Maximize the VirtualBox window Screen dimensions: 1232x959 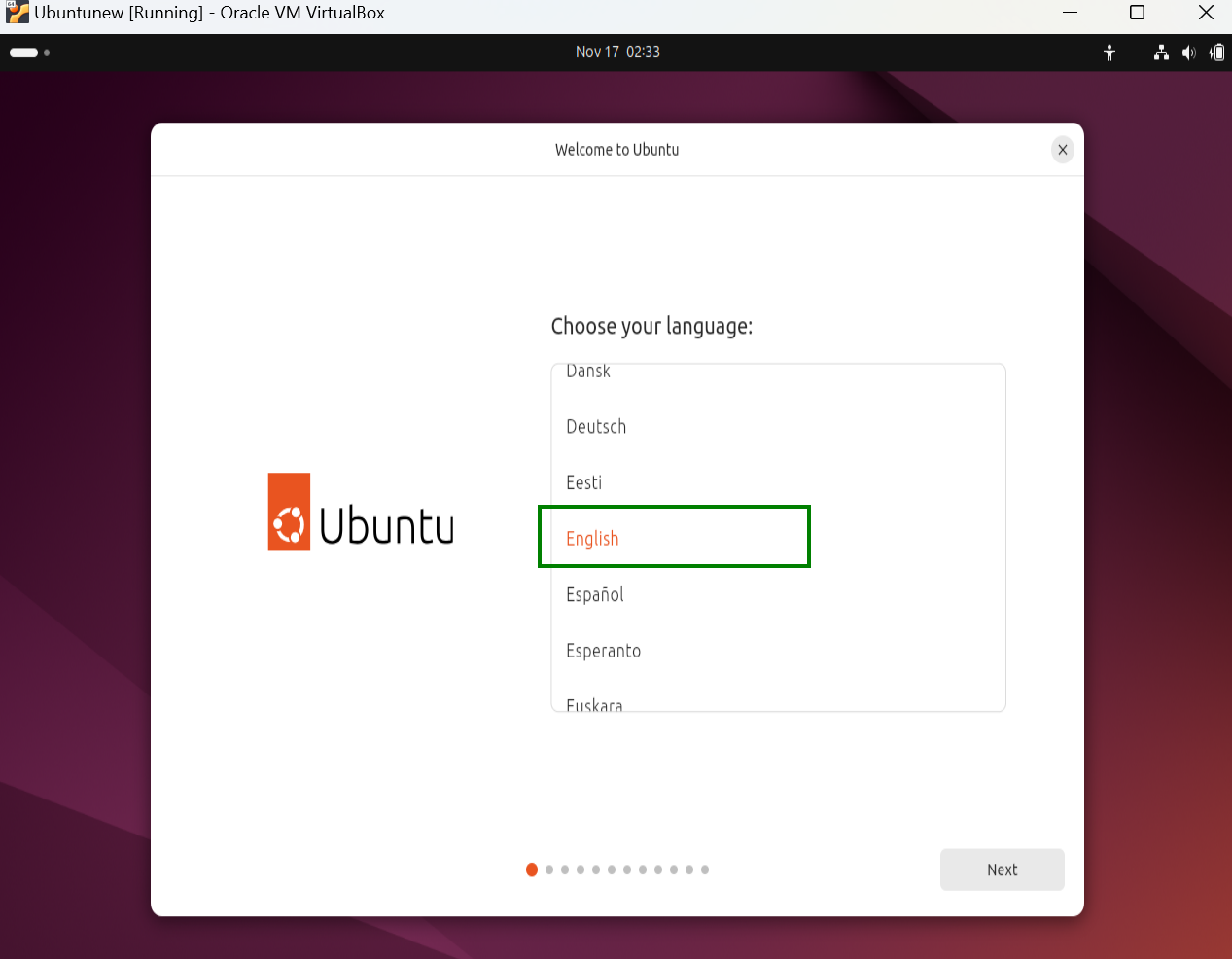[1137, 13]
